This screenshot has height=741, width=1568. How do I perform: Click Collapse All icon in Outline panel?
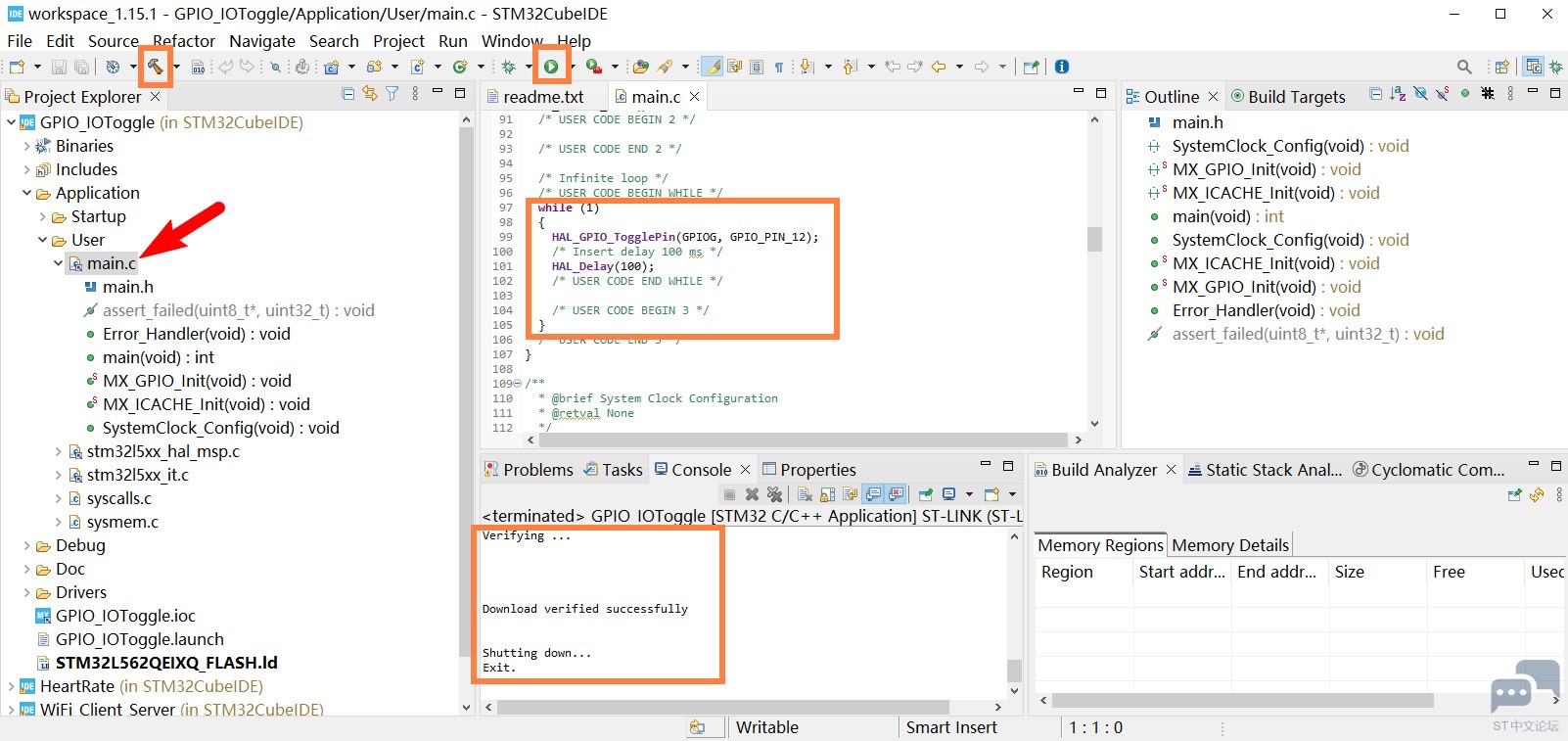[1375, 94]
